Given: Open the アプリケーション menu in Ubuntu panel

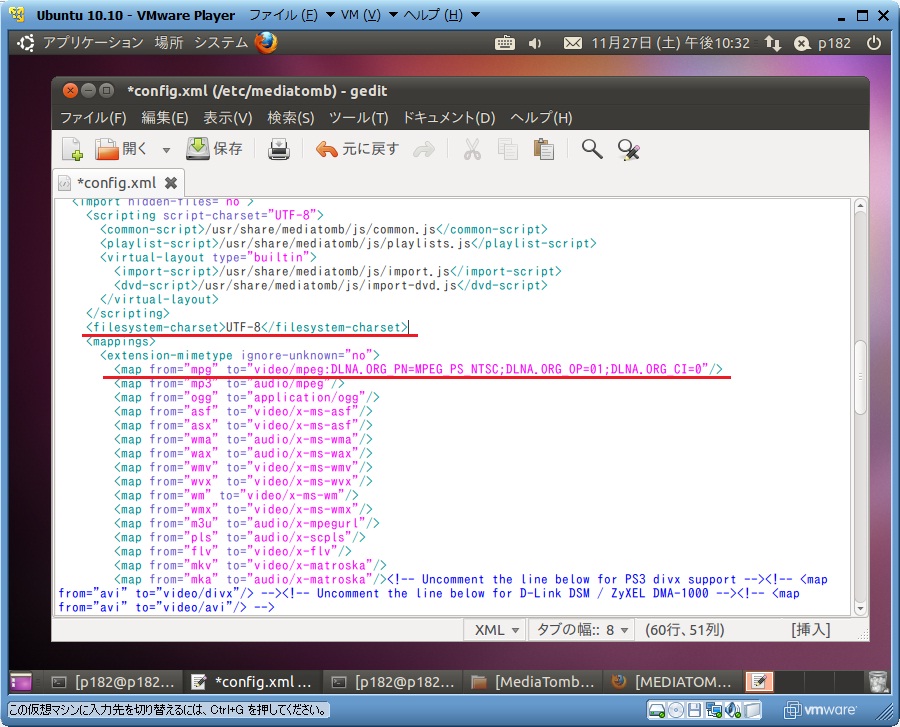Looking at the screenshot, I should 93,43.
